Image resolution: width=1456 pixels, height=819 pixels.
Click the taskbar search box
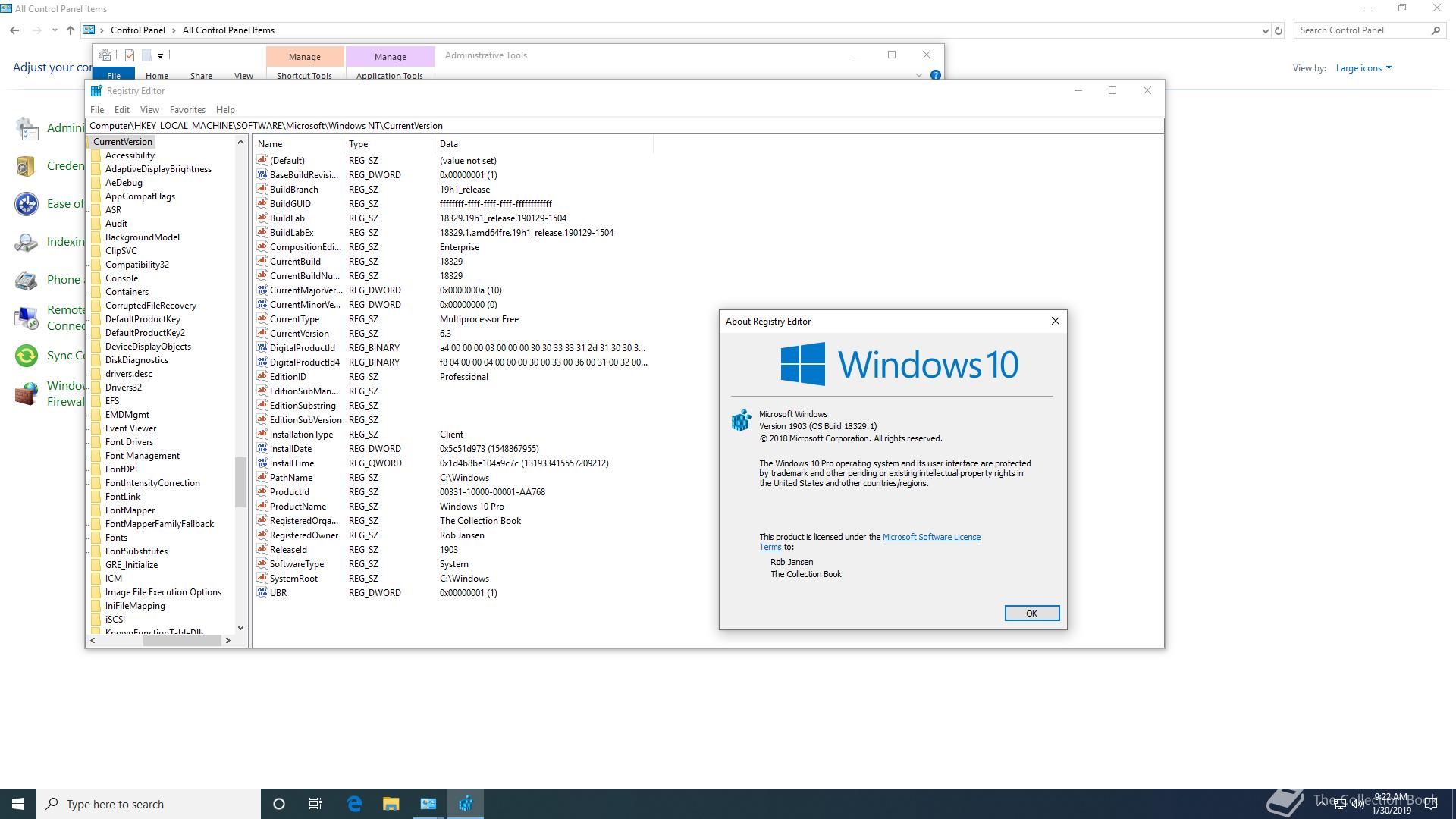click(x=149, y=804)
